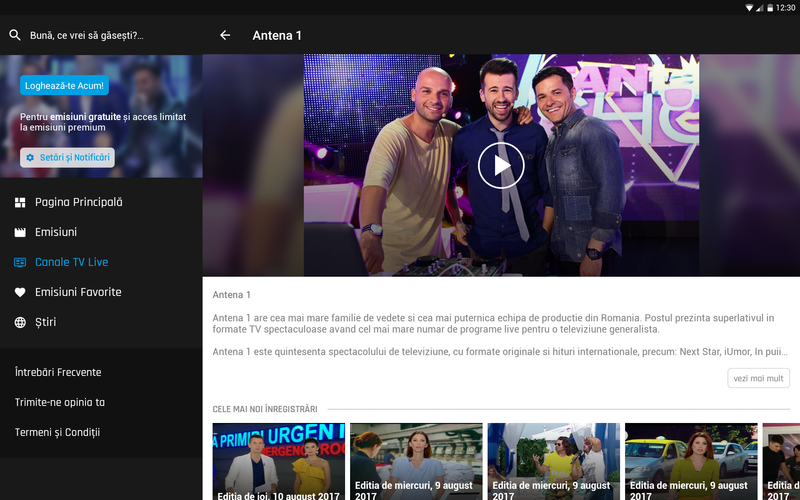Click the Antena 1 page title
This screenshot has width=800, height=500.
277,36
